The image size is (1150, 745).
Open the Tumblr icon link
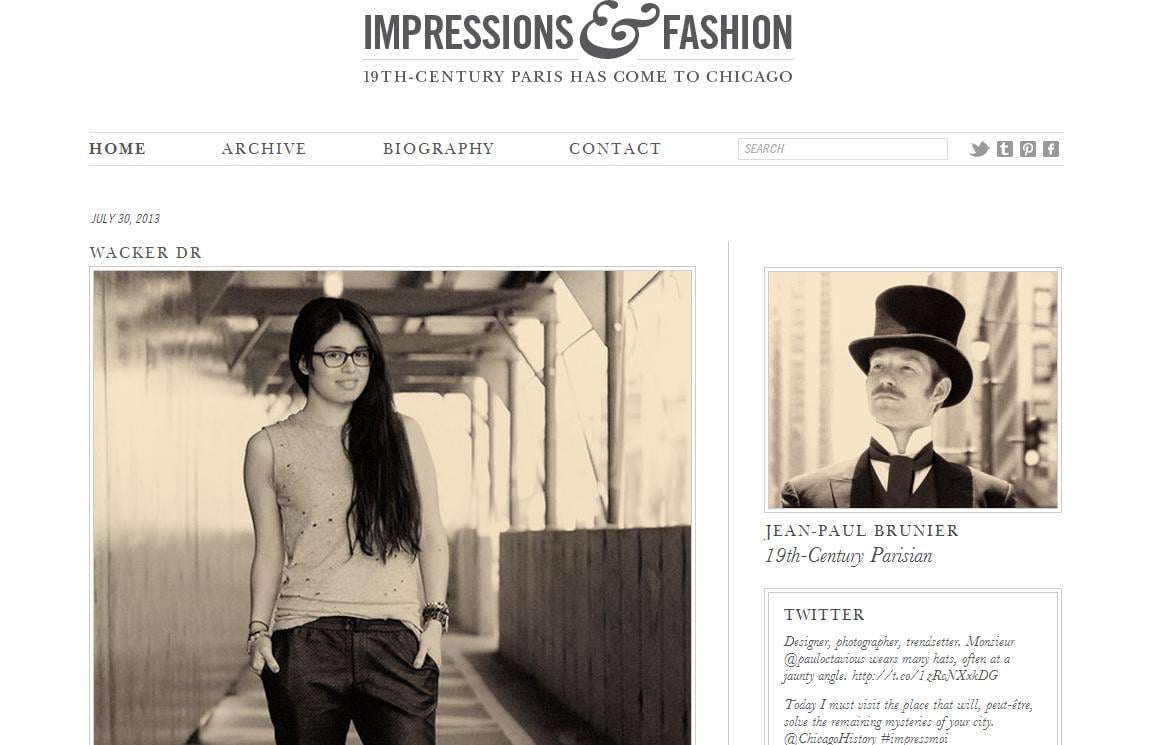click(x=1005, y=149)
